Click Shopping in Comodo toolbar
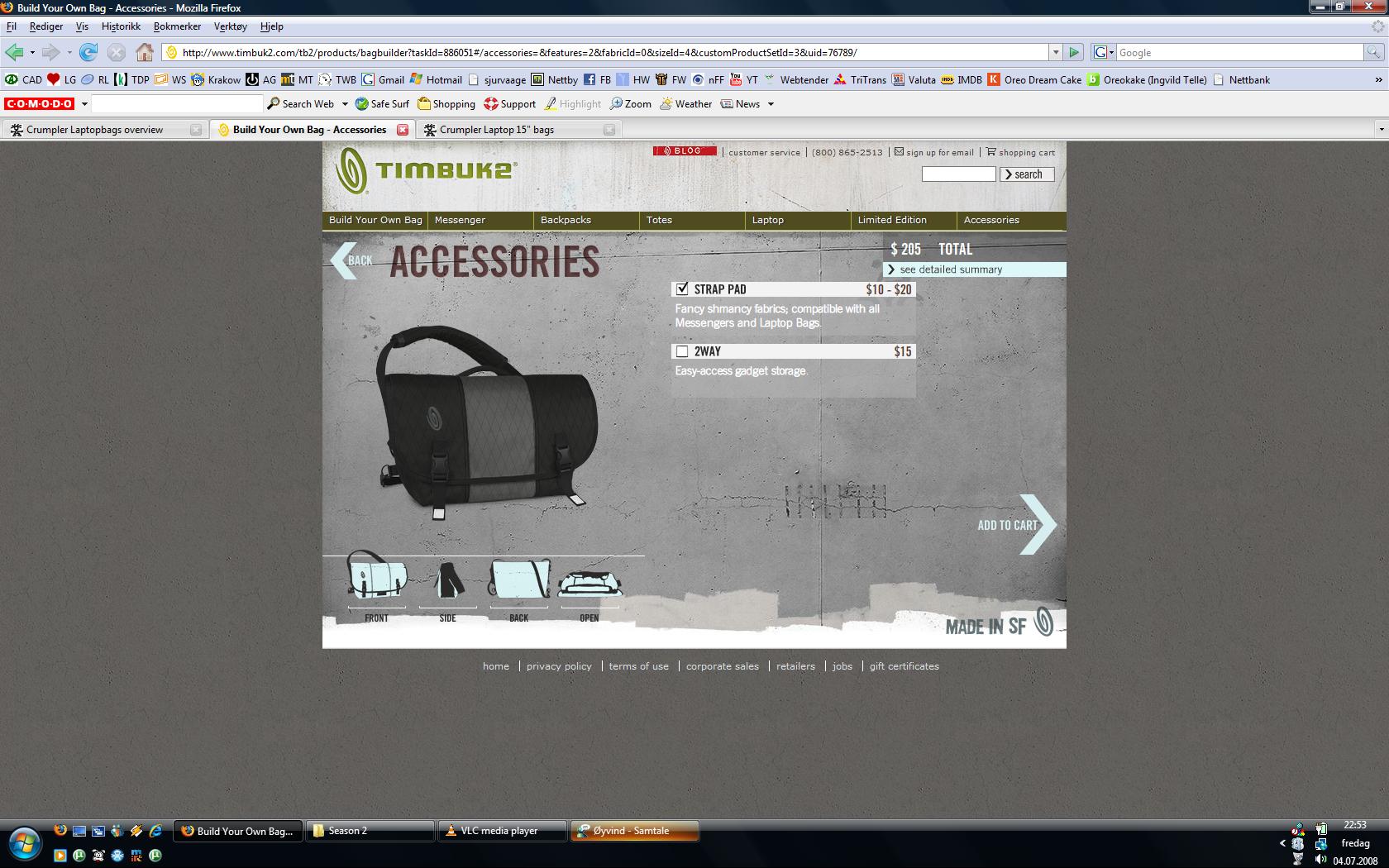 click(x=446, y=103)
